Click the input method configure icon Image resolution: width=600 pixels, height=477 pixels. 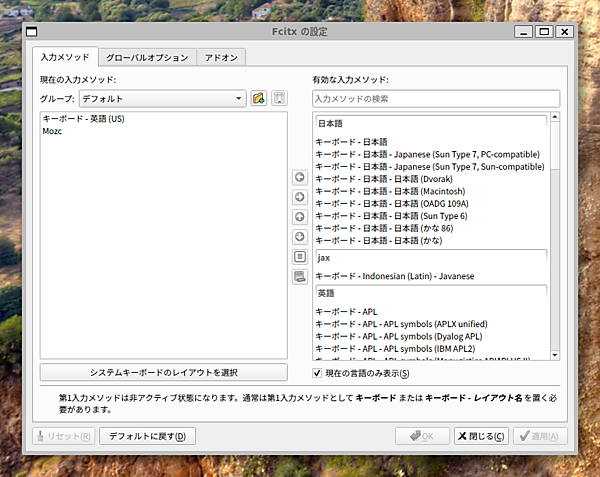coord(299,257)
